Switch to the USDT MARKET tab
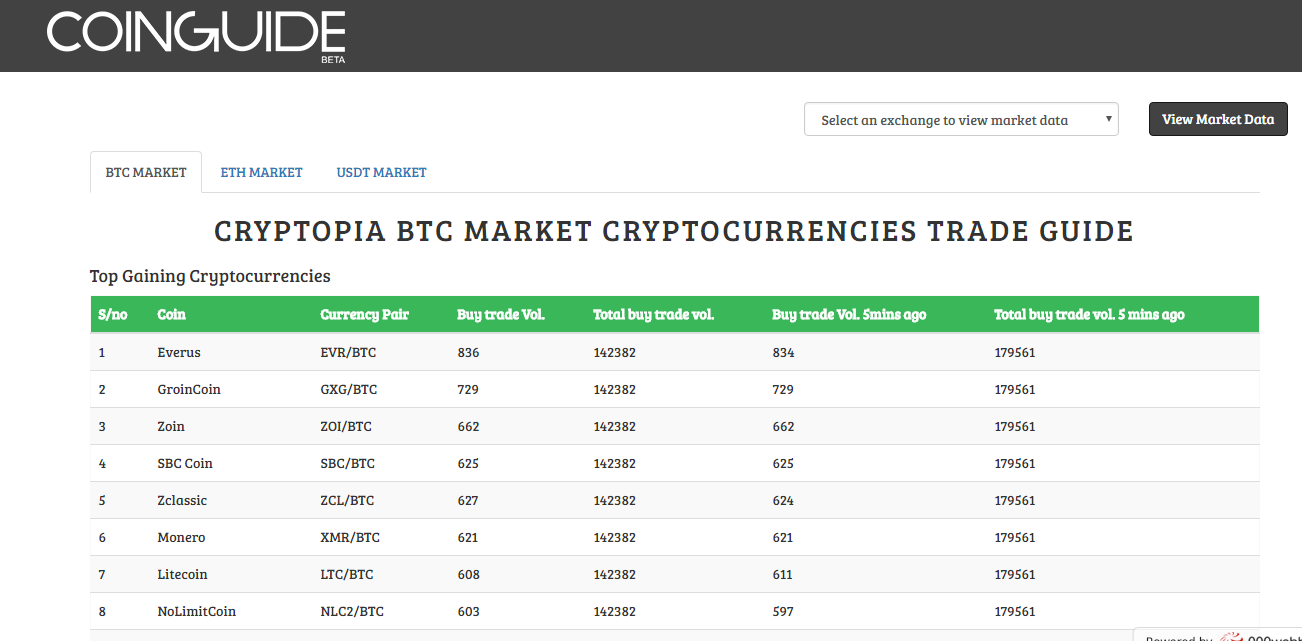The height and width of the screenshot is (641, 1302). 381,172
